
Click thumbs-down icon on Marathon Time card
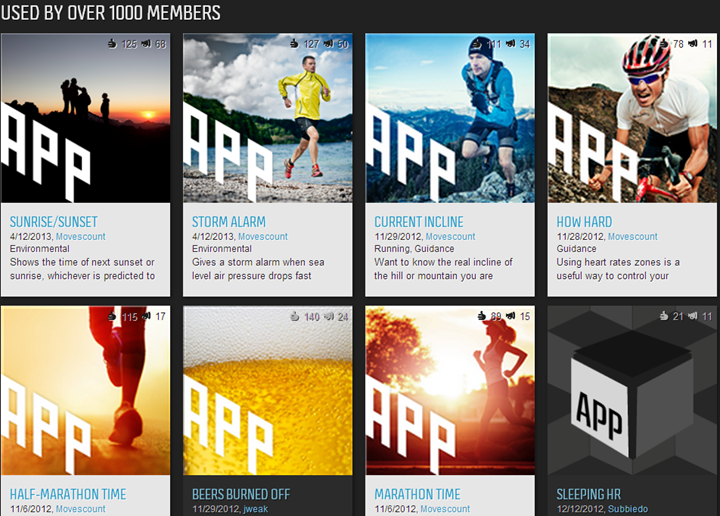[511, 316]
